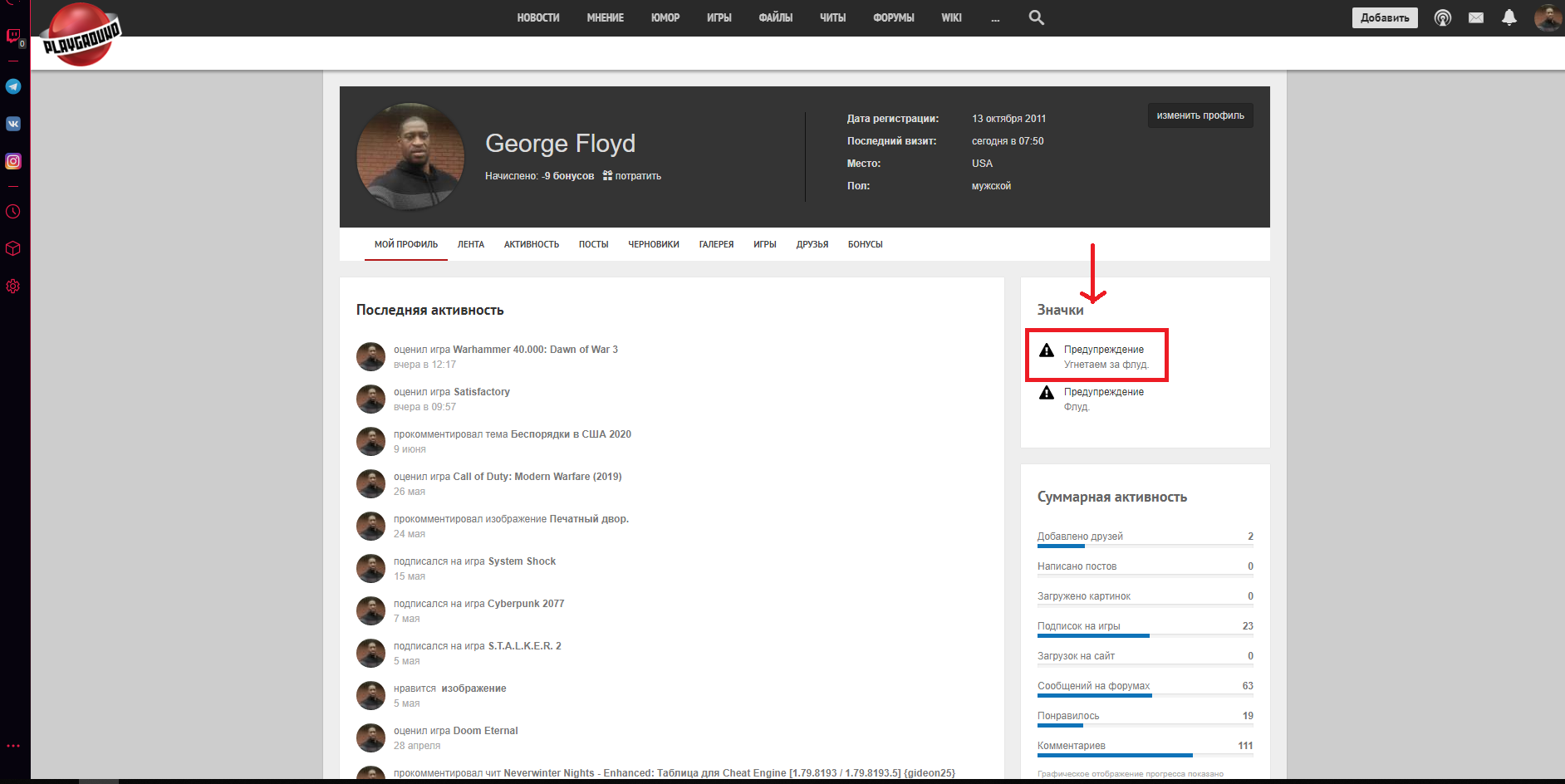This screenshot has height=784, width=1565.
Task: Click the broadcast icon beside Добавить
Action: tap(1443, 17)
